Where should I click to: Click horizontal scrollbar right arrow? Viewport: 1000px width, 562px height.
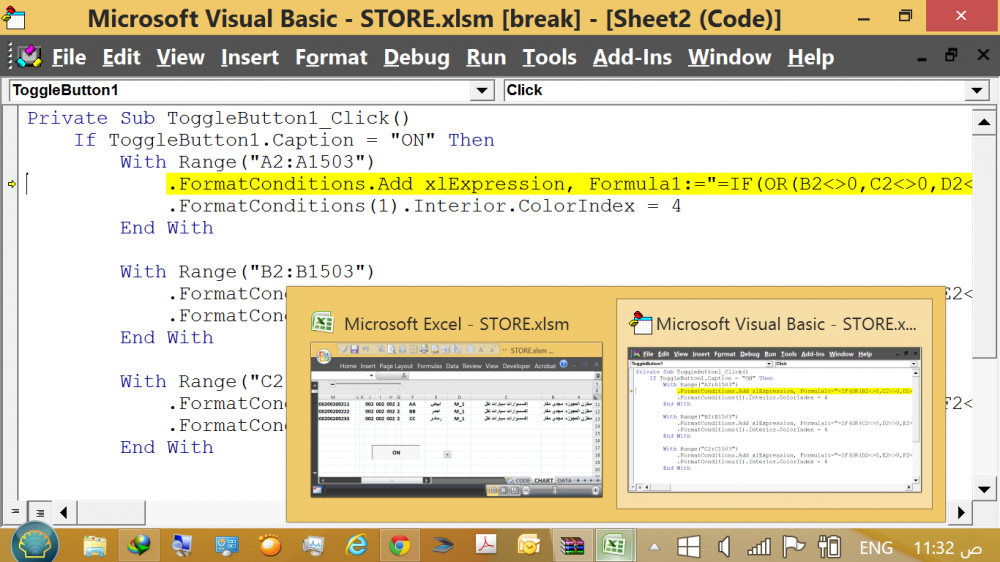962,512
